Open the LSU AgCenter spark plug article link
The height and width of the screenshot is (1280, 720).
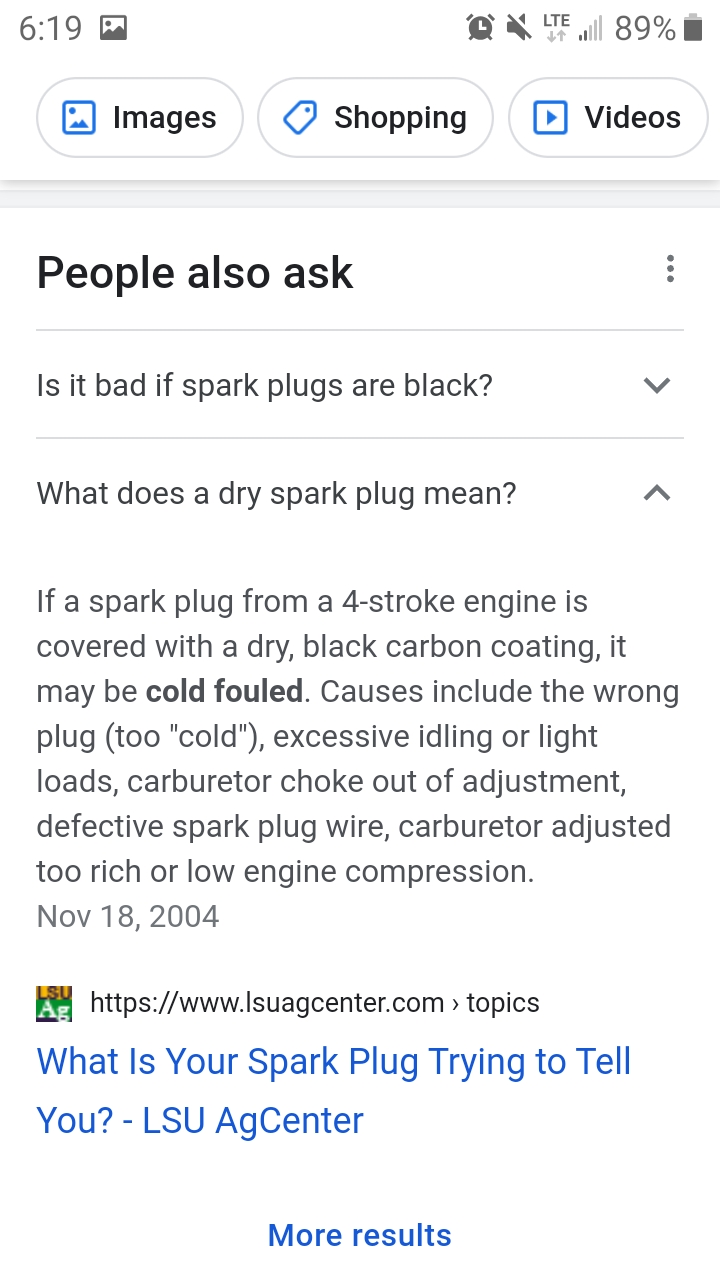(x=334, y=1091)
